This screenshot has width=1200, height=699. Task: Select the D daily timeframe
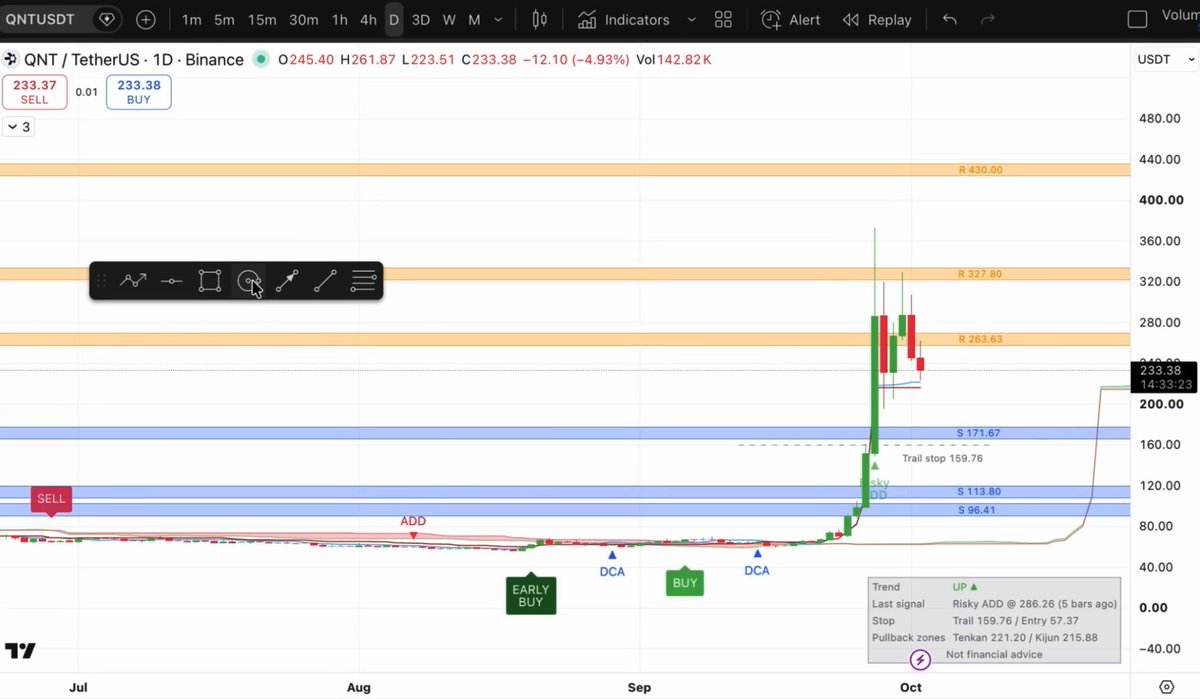pos(394,19)
